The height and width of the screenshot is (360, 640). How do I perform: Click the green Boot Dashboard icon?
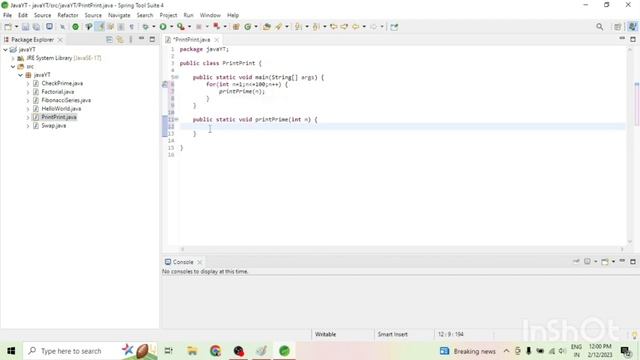[x=76, y=27]
